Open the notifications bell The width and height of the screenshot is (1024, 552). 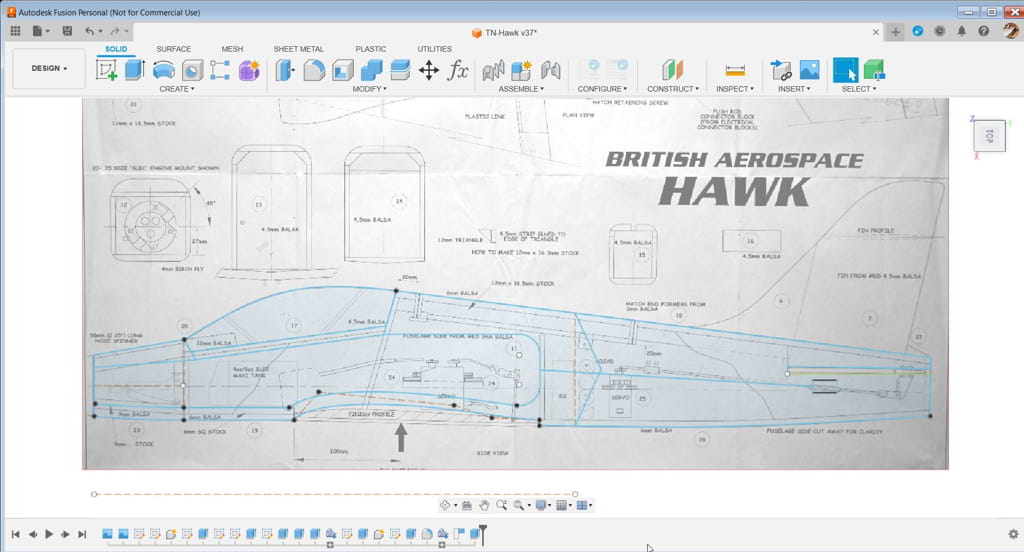(961, 31)
